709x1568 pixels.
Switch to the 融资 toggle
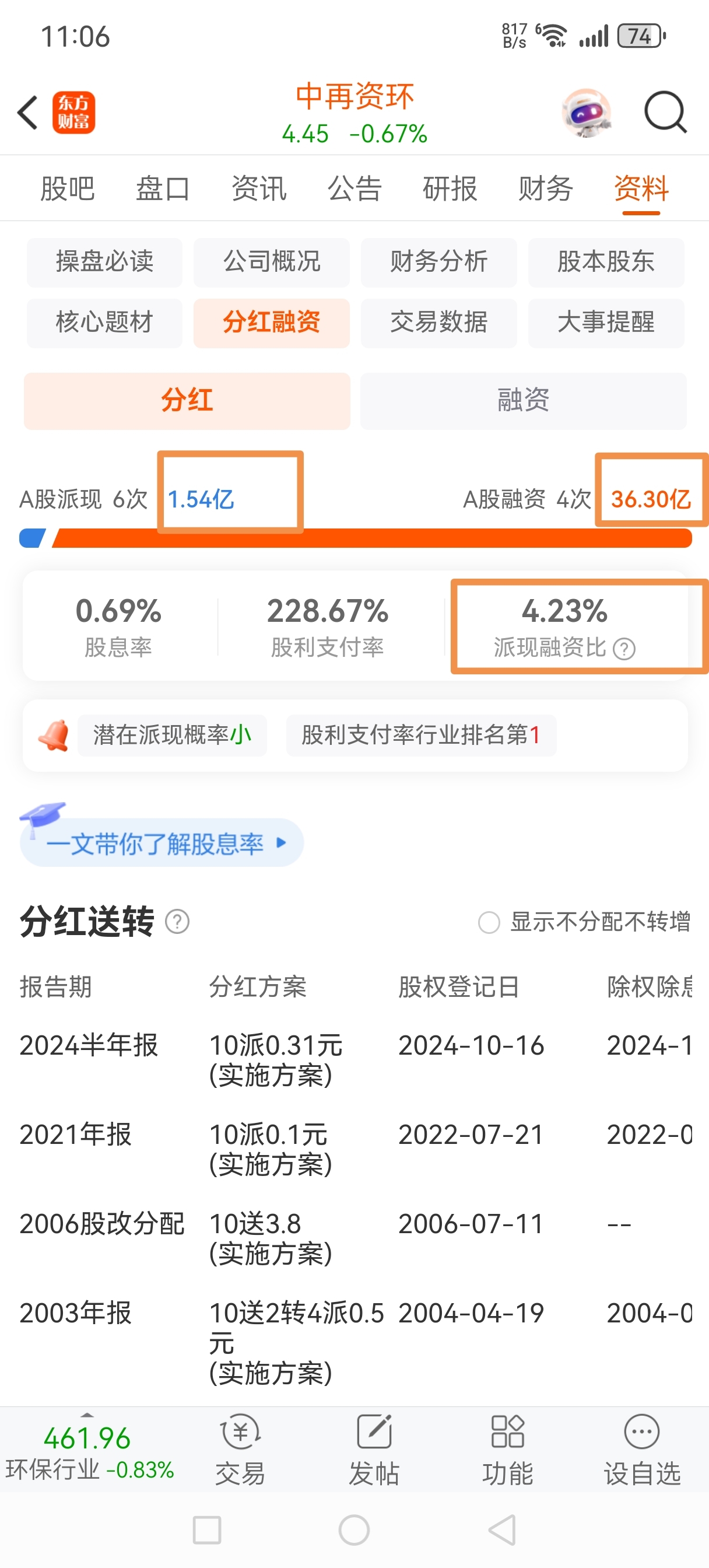point(523,401)
